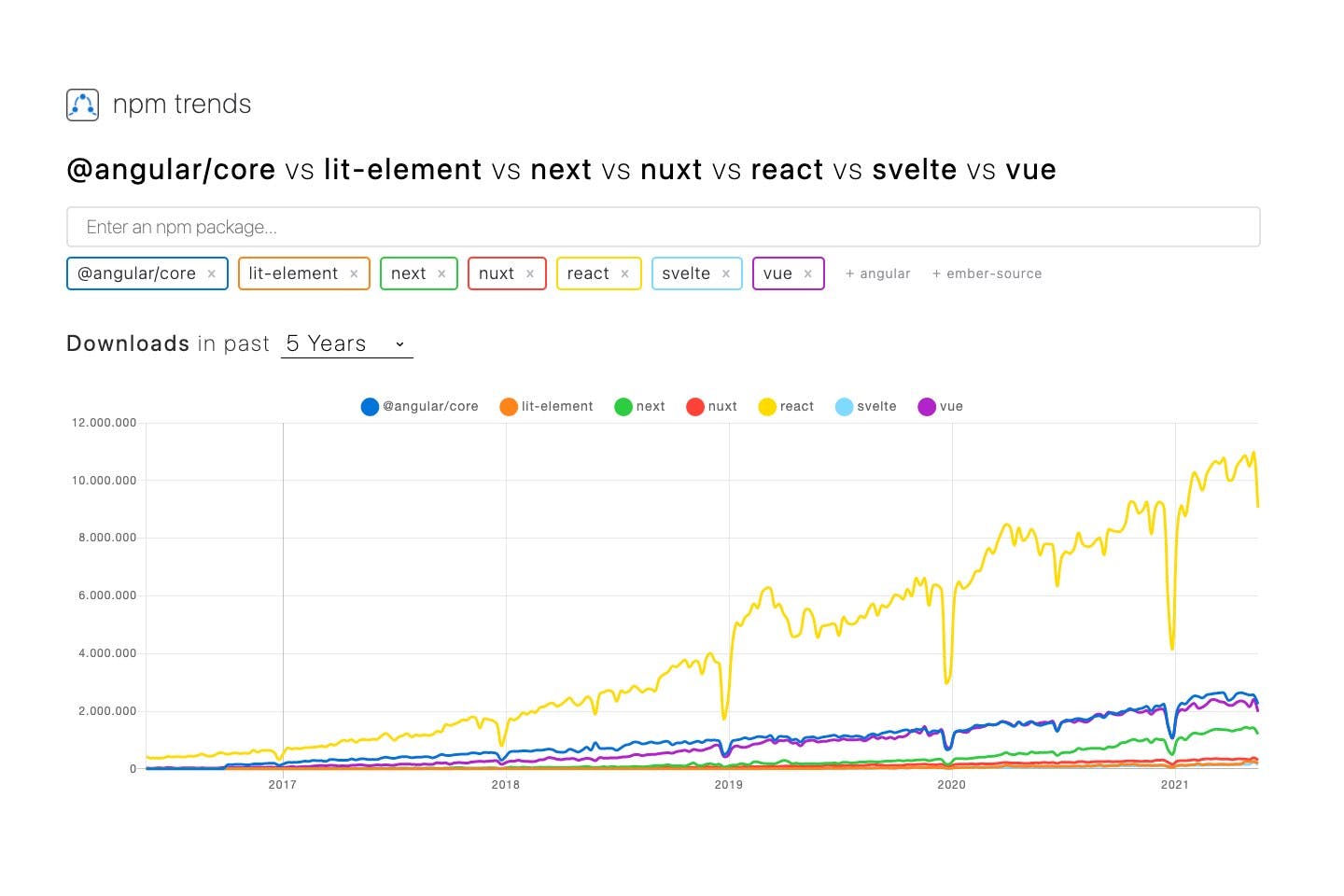Image resolution: width=1344 pixels, height=896 pixels.
Task: Toggle @angular/core series in chart legend
Action: click(420, 407)
